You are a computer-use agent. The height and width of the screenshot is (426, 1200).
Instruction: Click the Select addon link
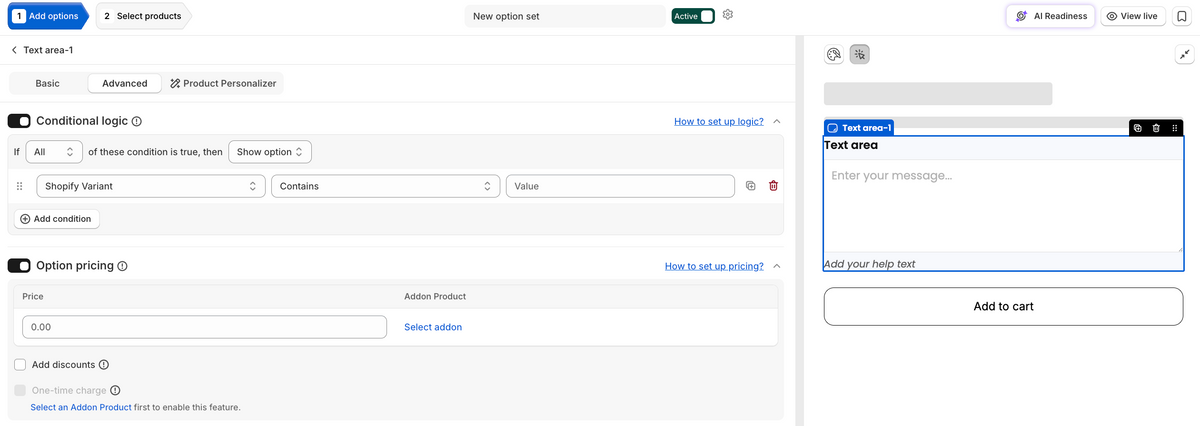[x=433, y=327]
